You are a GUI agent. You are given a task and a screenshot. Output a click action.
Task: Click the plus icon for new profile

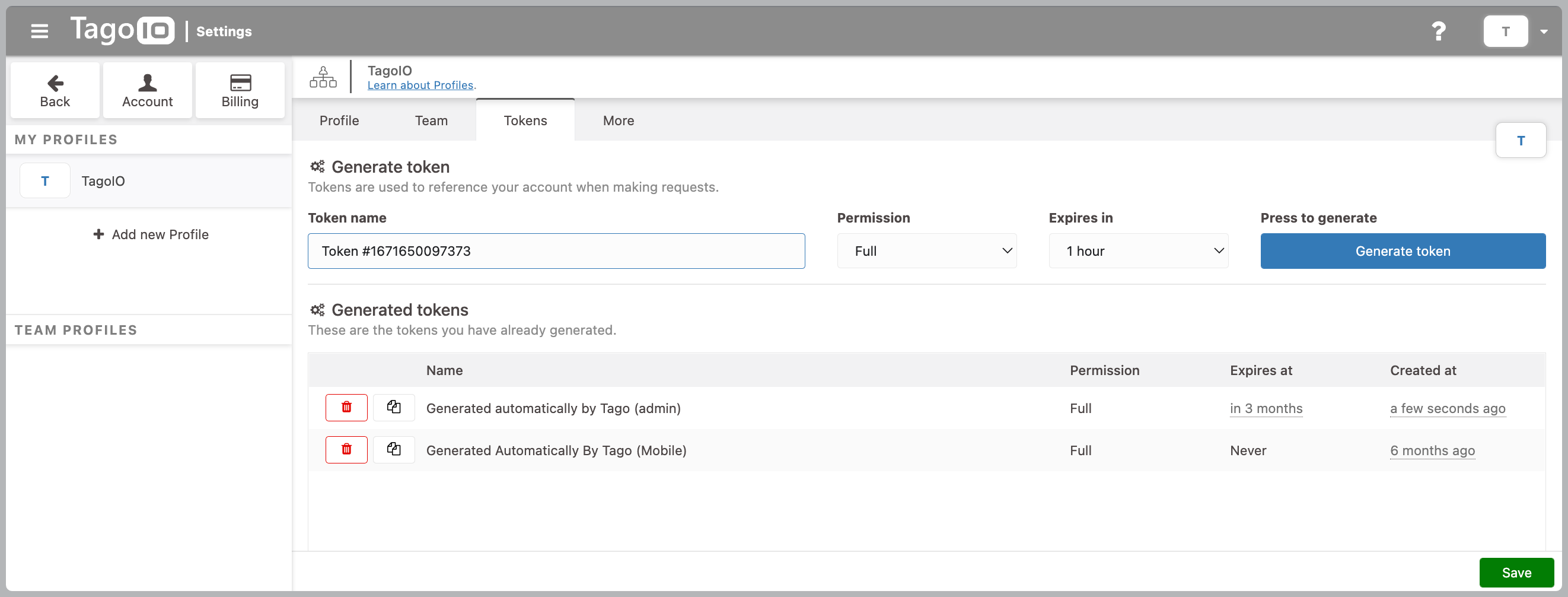pos(98,234)
